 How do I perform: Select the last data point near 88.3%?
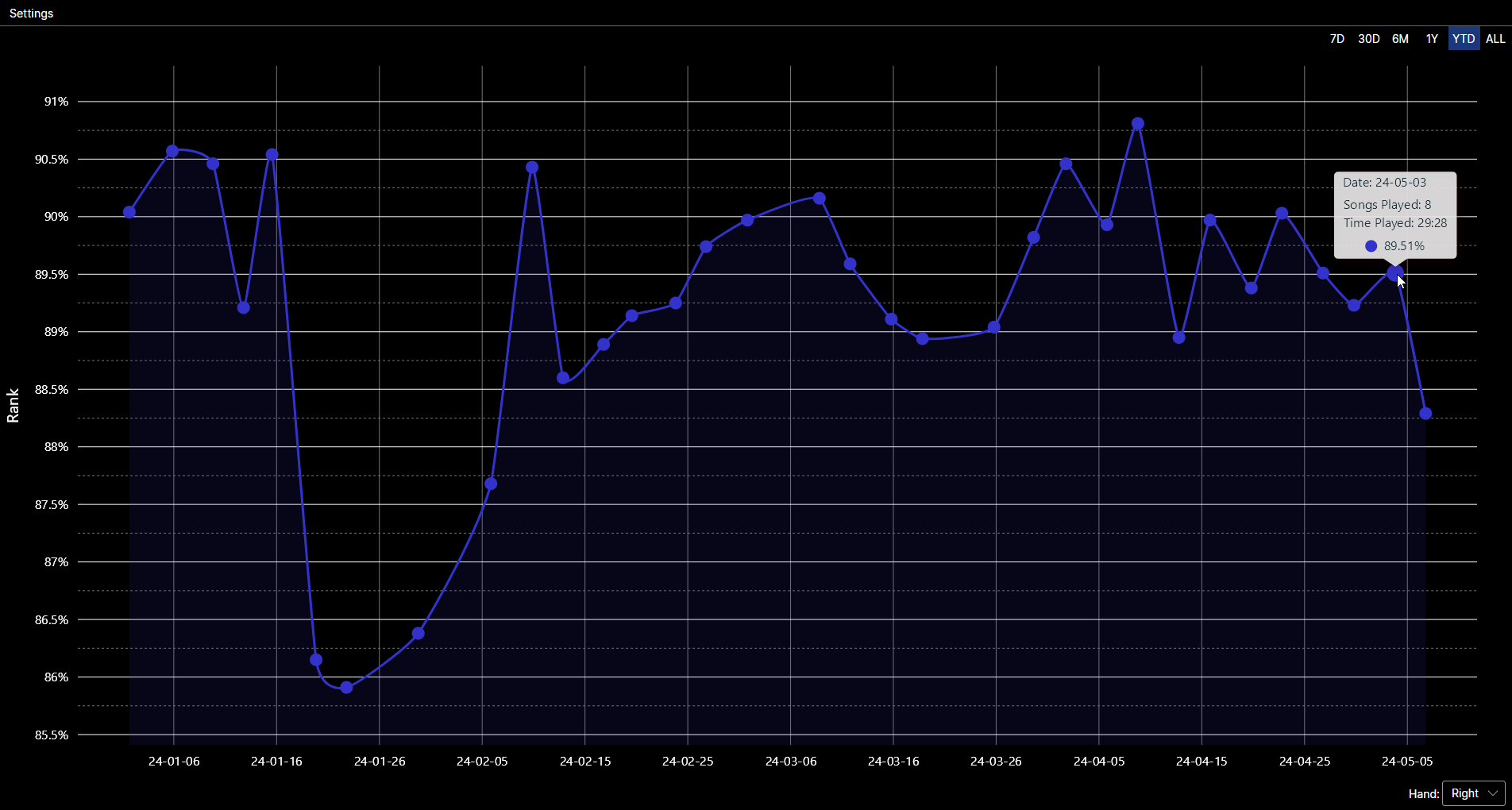(1425, 414)
